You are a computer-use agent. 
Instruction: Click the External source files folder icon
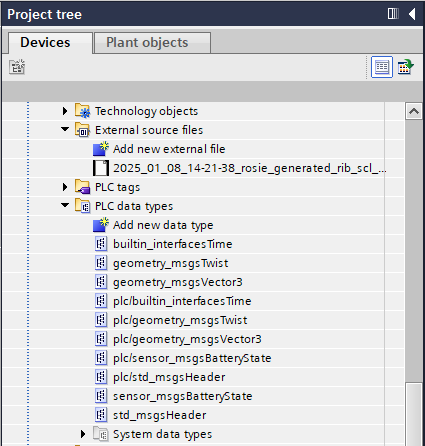click(x=82, y=130)
